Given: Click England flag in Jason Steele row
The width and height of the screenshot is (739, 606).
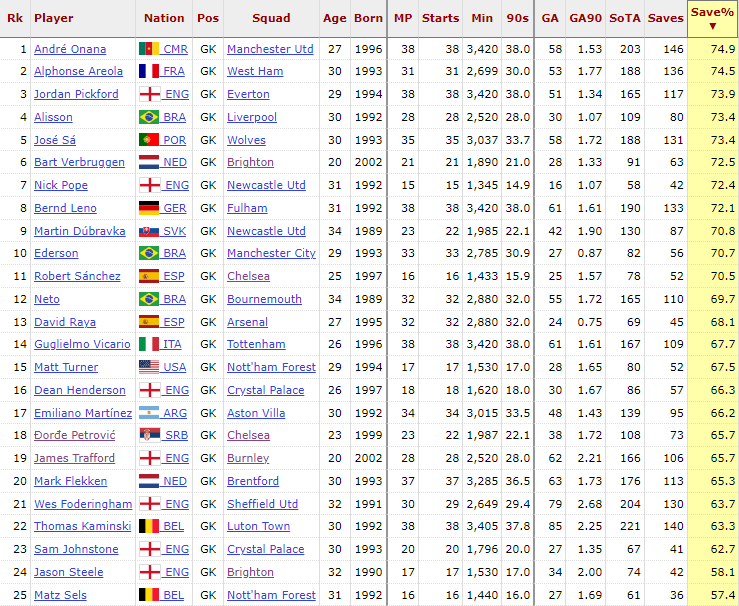Looking at the screenshot, I should pyautogui.click(x=150, y=572).
